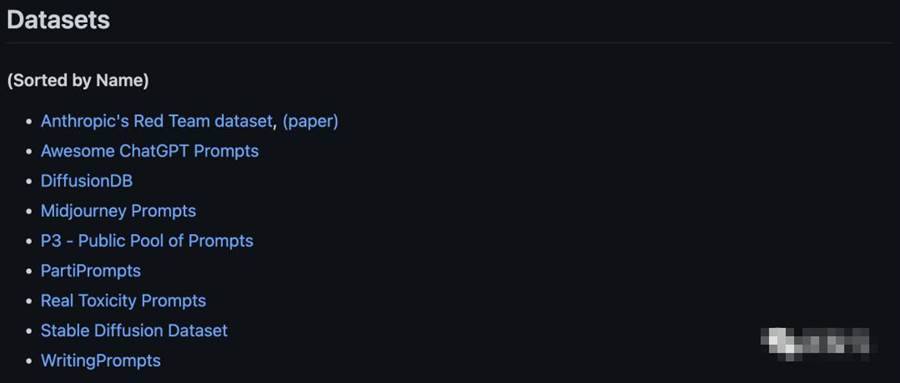Open the Anthropic's Red Team dataset link
This screenshot has height=383, width=900.
tap(156, 121)
